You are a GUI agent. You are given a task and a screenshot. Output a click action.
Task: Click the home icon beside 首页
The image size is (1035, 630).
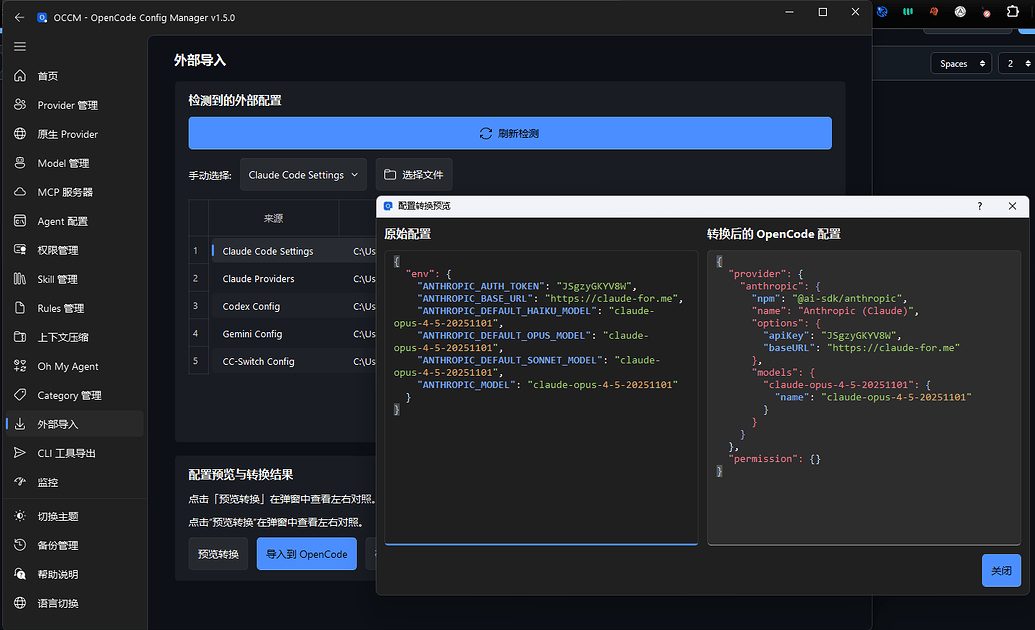pyautogui.click(x=20, y=76)
